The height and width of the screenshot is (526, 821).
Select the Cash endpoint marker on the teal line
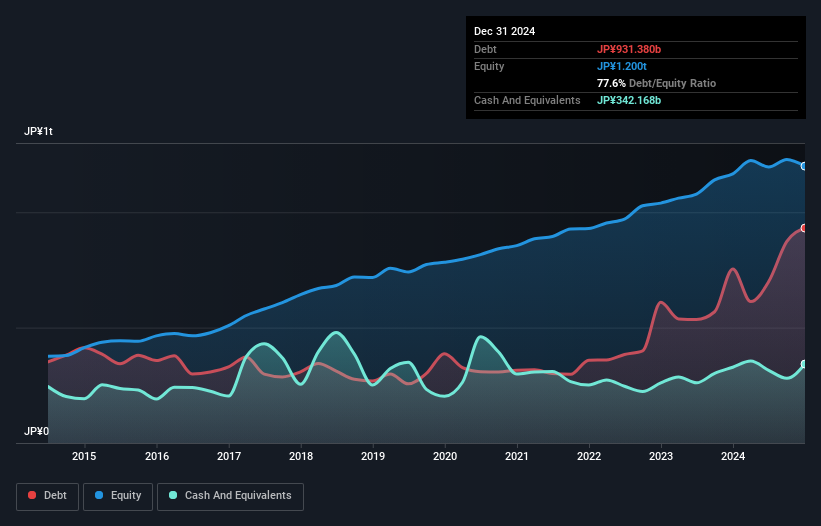(x=804, y=364)
